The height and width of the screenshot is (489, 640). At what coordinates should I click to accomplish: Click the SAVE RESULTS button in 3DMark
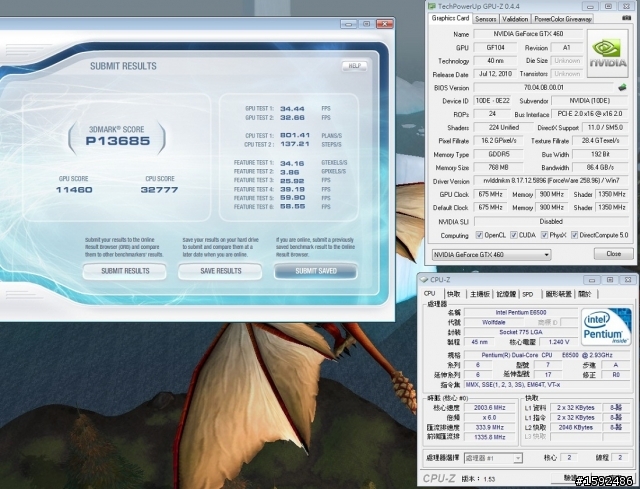click(220, 271)
